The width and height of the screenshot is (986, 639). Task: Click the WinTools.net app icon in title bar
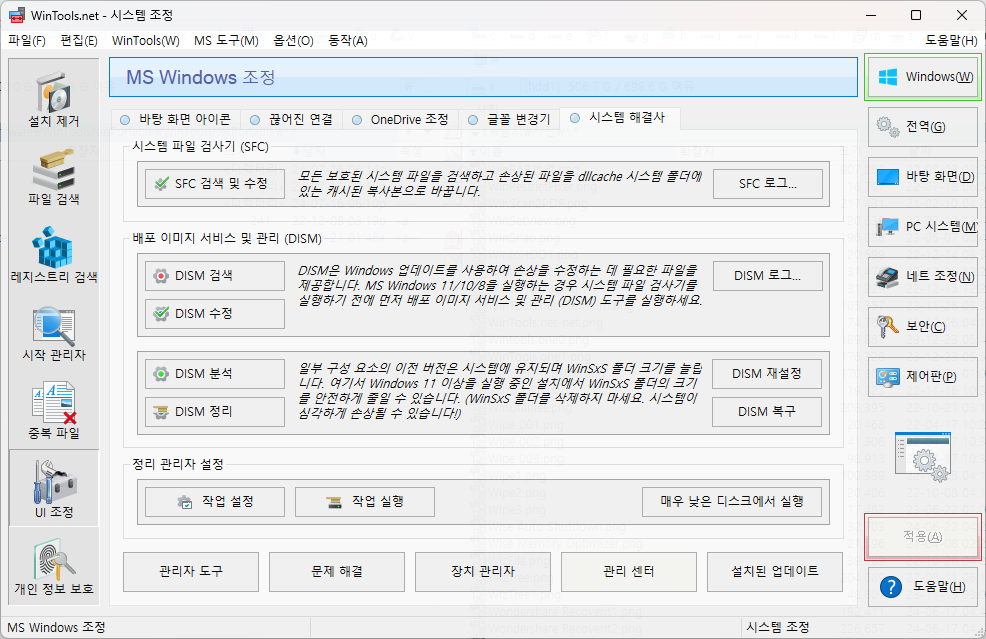[x=17, y=15]
